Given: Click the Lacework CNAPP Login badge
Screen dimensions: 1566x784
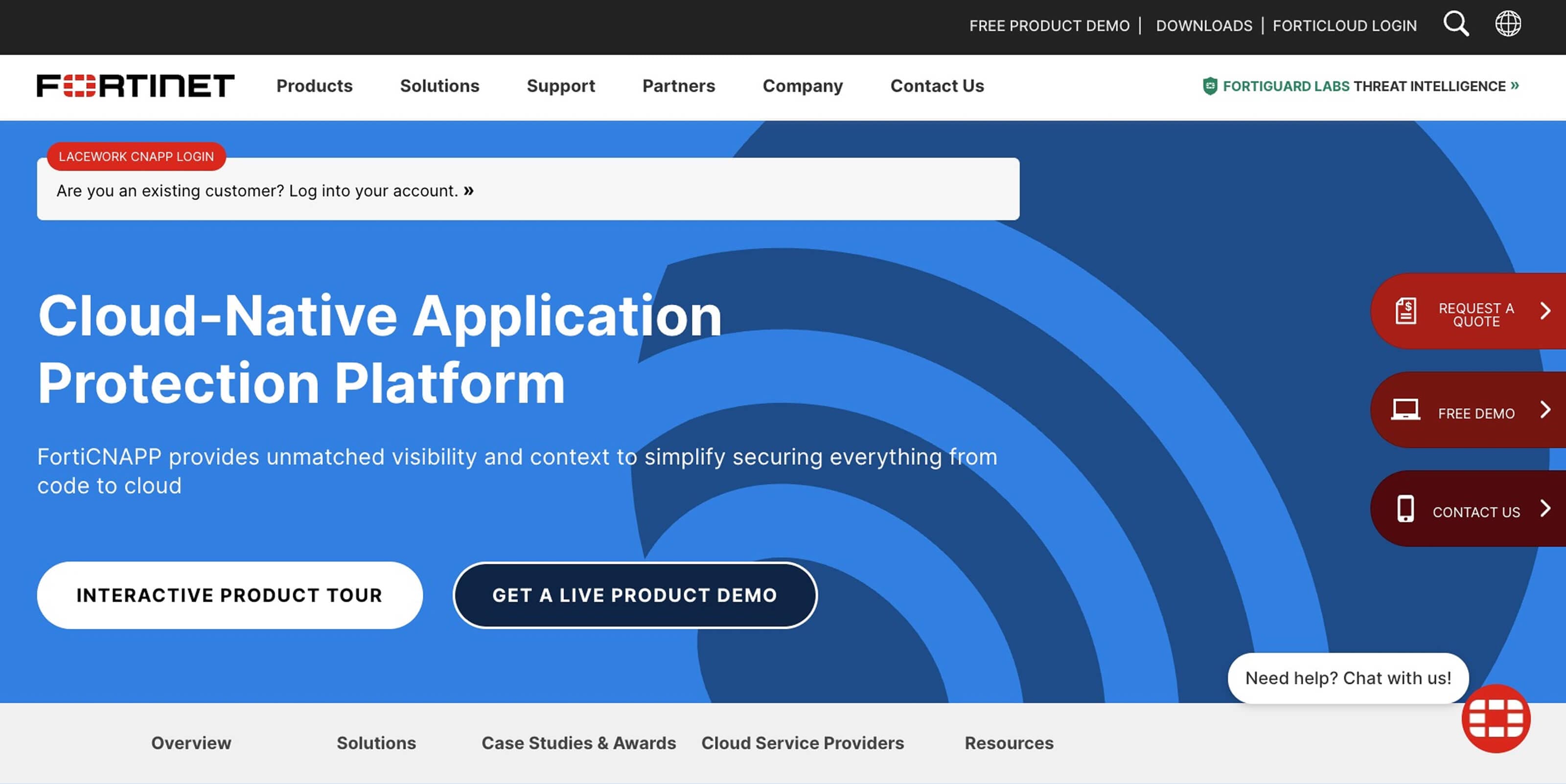Looking at the screenshot, I should coord(136,156).
